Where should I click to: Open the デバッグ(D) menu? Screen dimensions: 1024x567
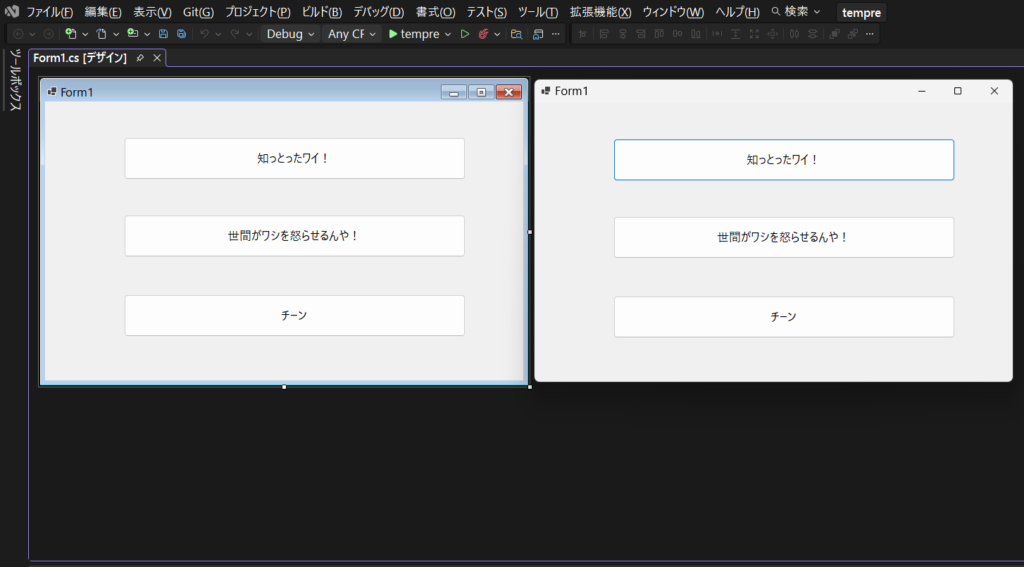tap(378, 12)
